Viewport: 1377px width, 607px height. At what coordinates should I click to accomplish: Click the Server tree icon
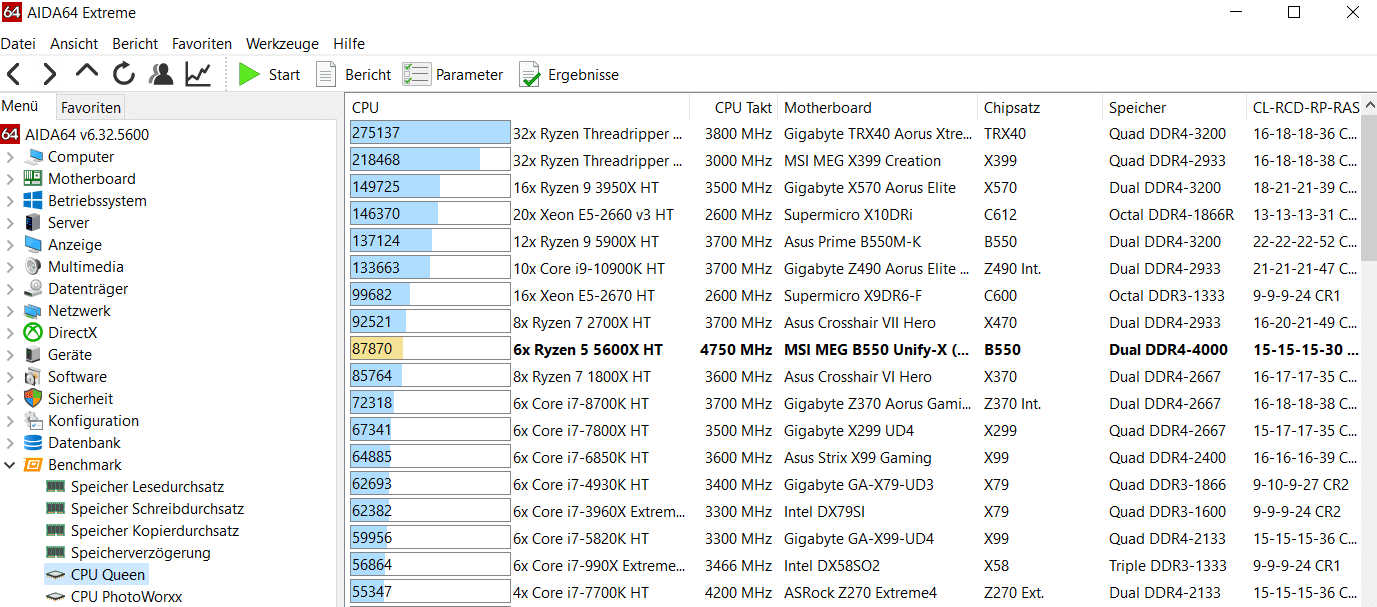pos(34,223)
